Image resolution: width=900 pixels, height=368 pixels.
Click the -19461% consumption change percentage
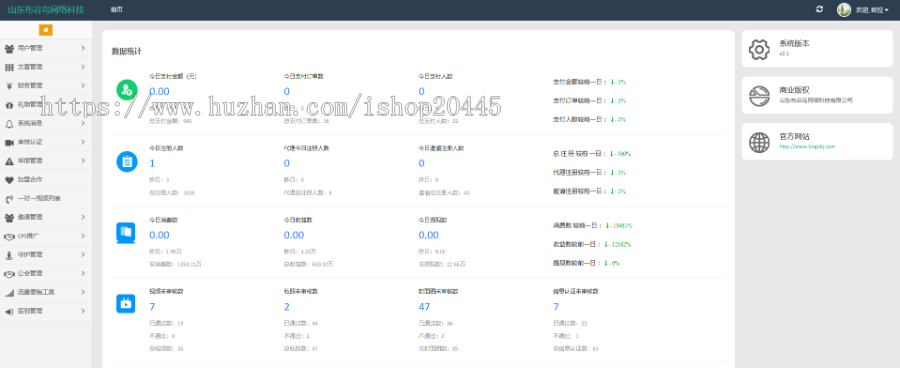[619, 226]
